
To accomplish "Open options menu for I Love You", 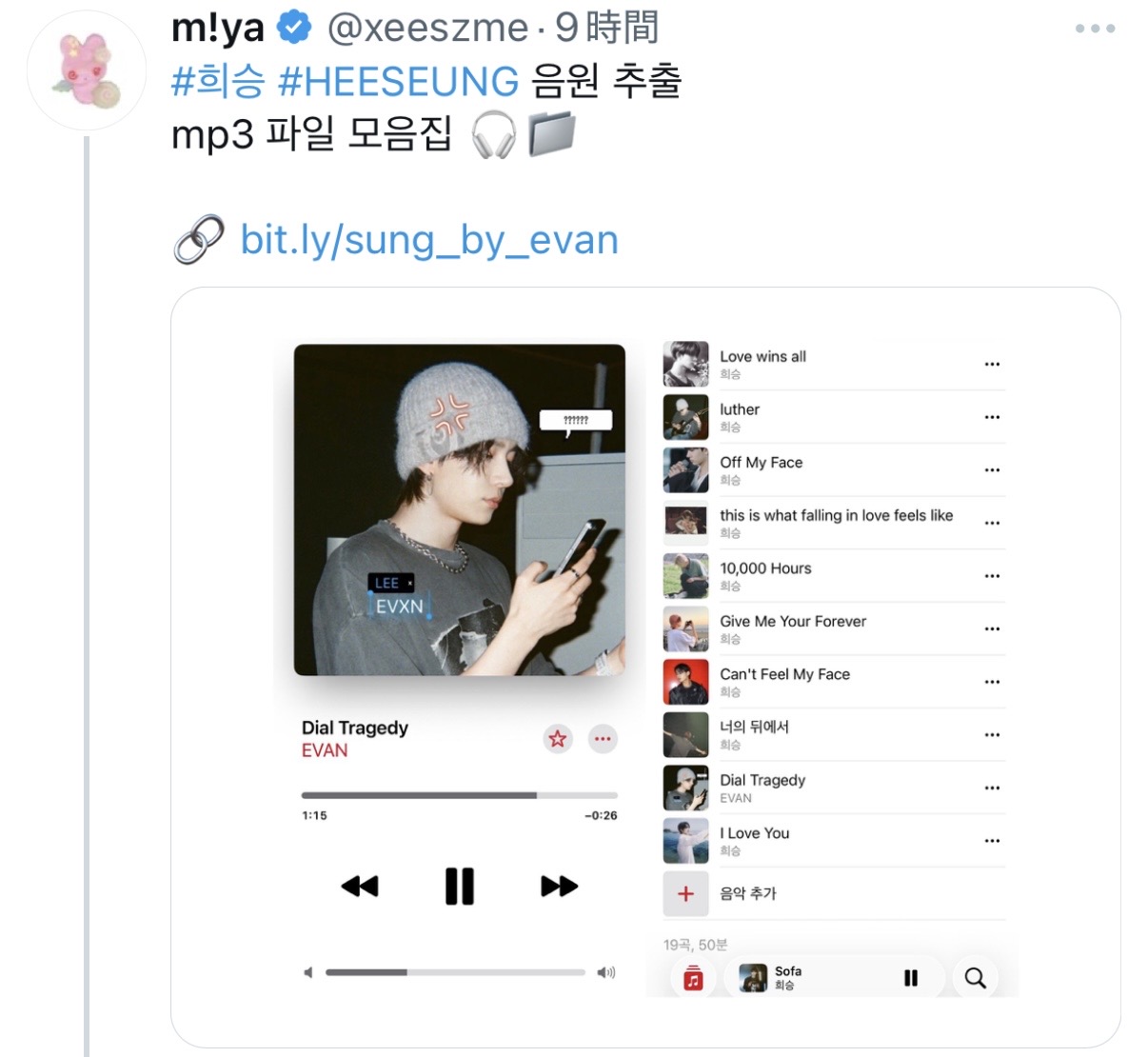I will pos(992,841).
